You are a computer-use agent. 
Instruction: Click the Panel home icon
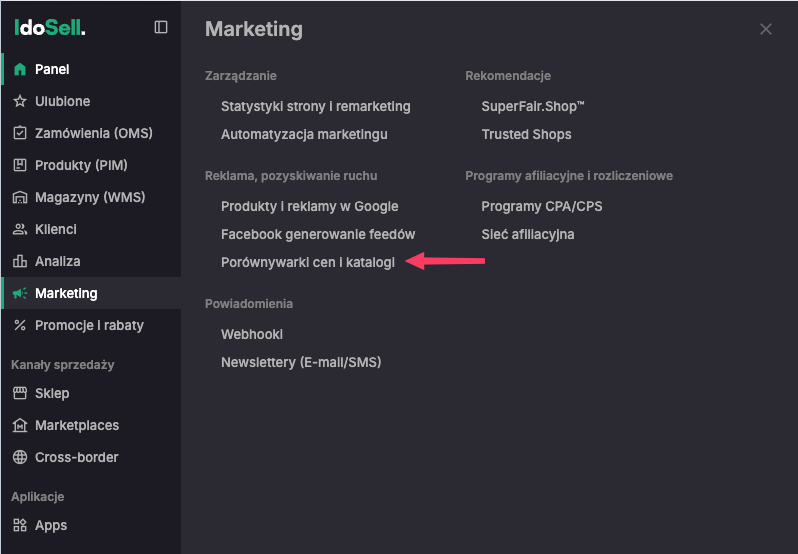pos(20,69)
